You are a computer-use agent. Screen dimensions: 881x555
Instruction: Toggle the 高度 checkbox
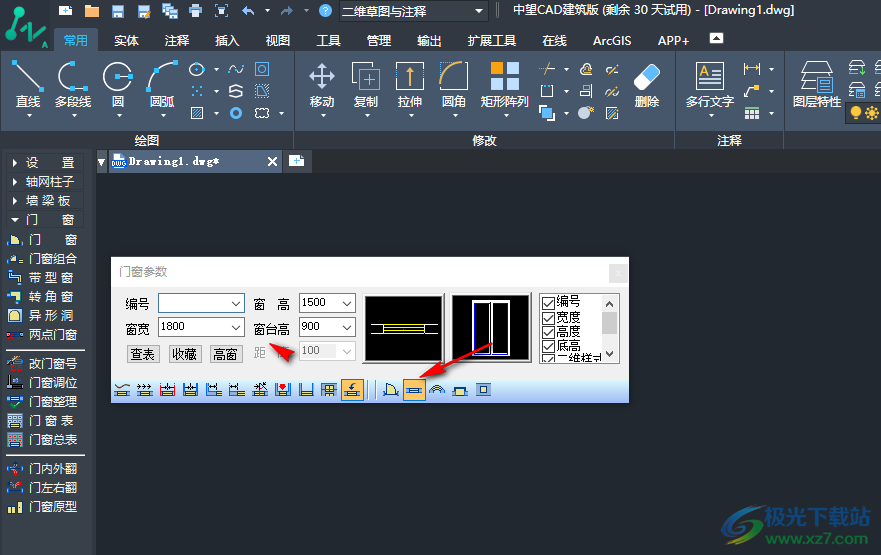pyautogui.click(x=548, y=332)
